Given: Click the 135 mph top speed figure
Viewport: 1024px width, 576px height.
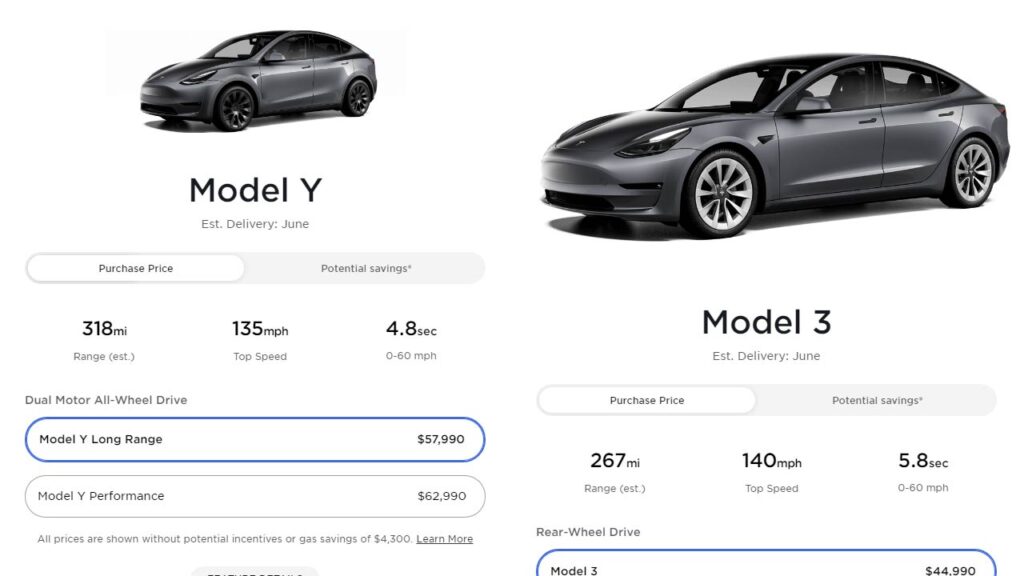Looking at the screenshot, I should 260,329.
